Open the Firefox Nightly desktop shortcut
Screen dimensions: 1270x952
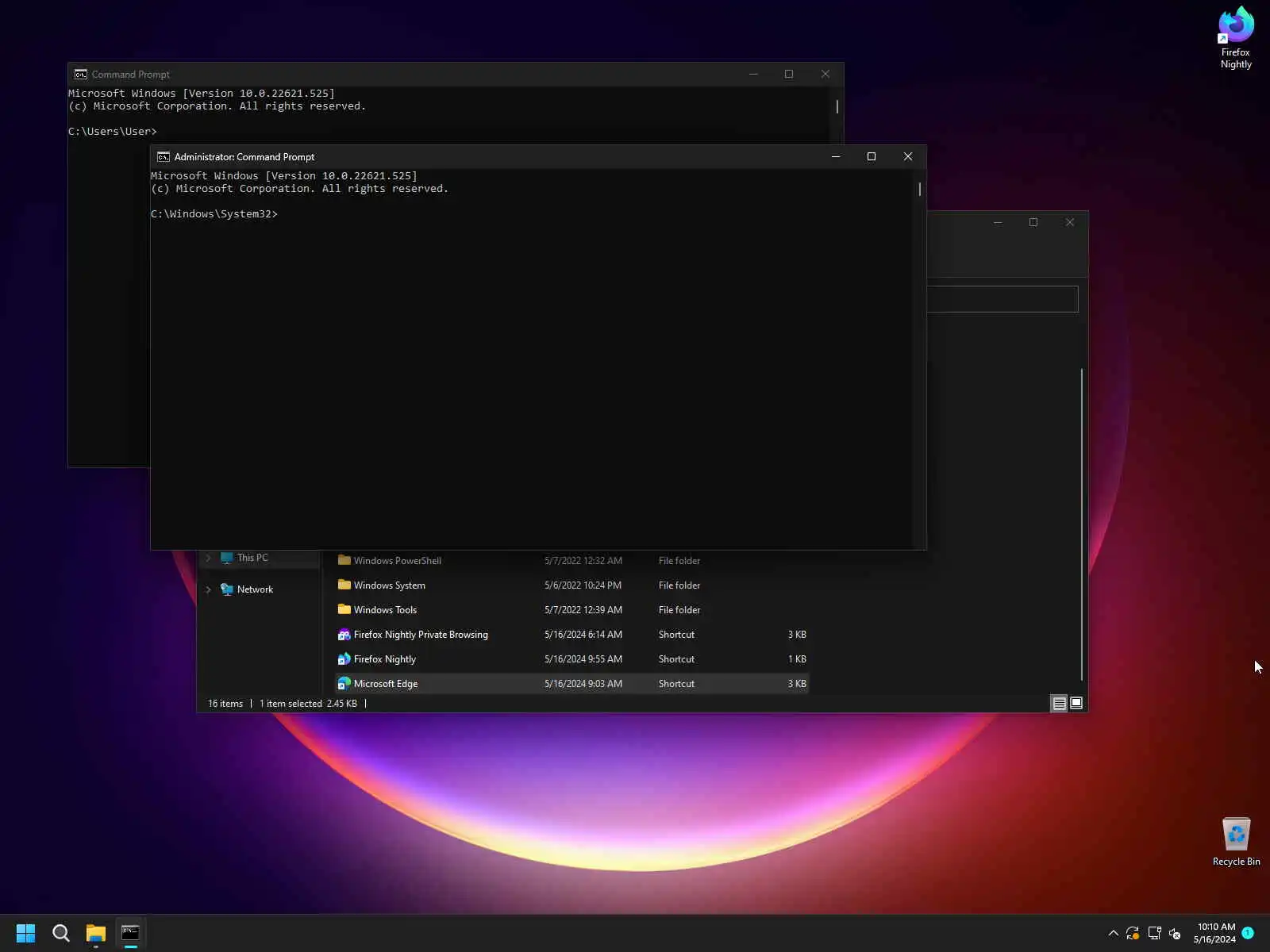coord(1236,37)
